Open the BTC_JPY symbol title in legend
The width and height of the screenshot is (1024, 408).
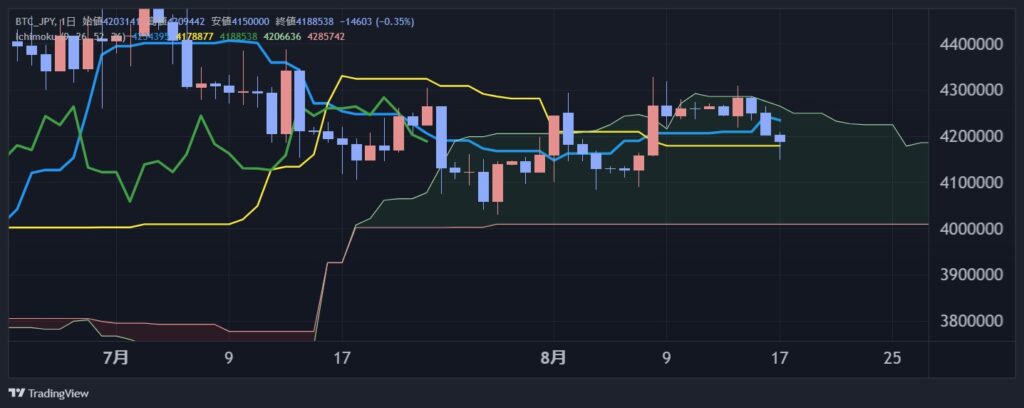(36, 21)
